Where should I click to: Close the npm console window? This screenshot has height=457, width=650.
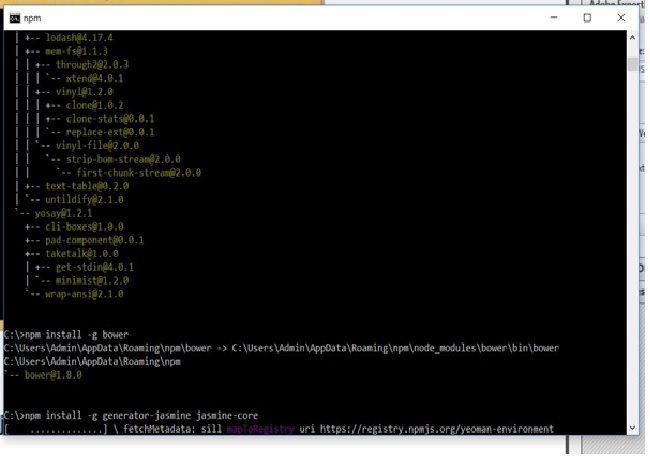pos(621,17)
